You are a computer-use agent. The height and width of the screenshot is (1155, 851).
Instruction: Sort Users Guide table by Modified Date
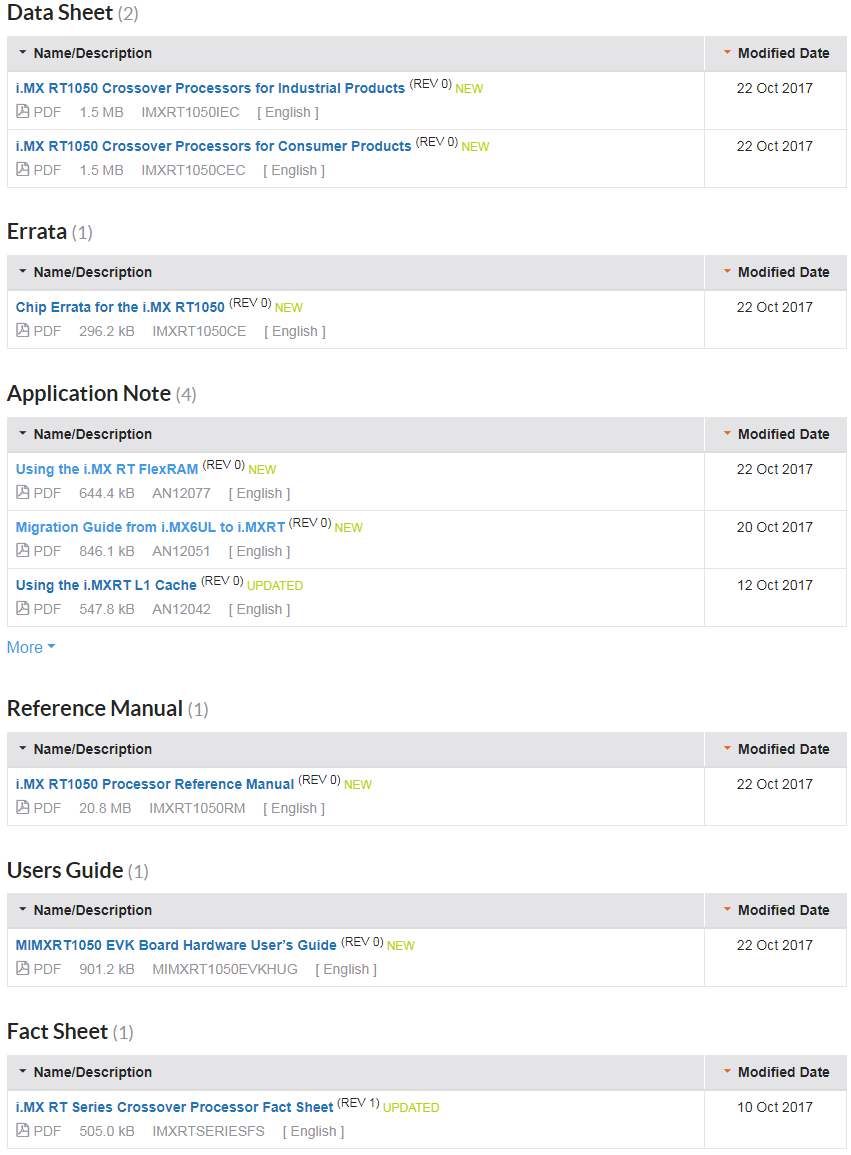tap(777, 910)
